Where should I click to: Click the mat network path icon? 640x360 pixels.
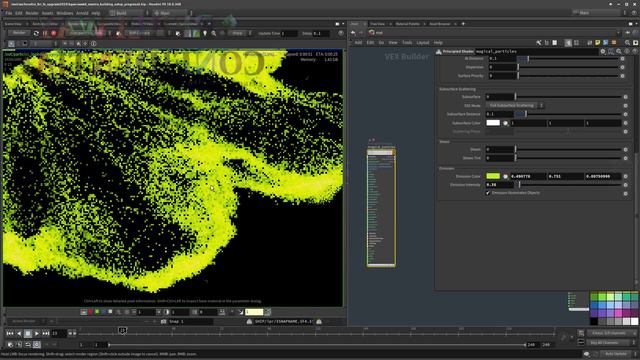[371, 33]
